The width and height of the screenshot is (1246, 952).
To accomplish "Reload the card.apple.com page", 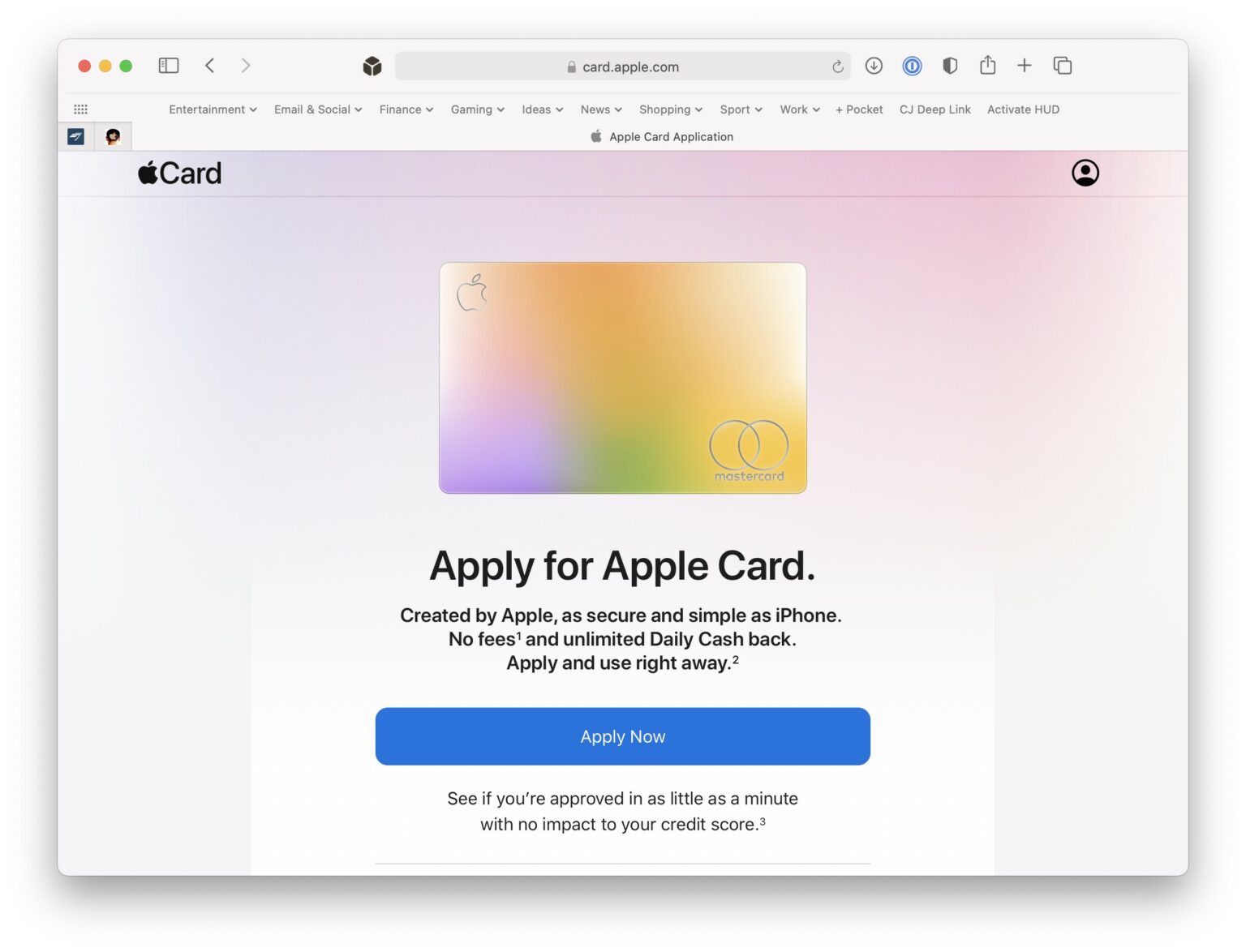I will 837,66.
